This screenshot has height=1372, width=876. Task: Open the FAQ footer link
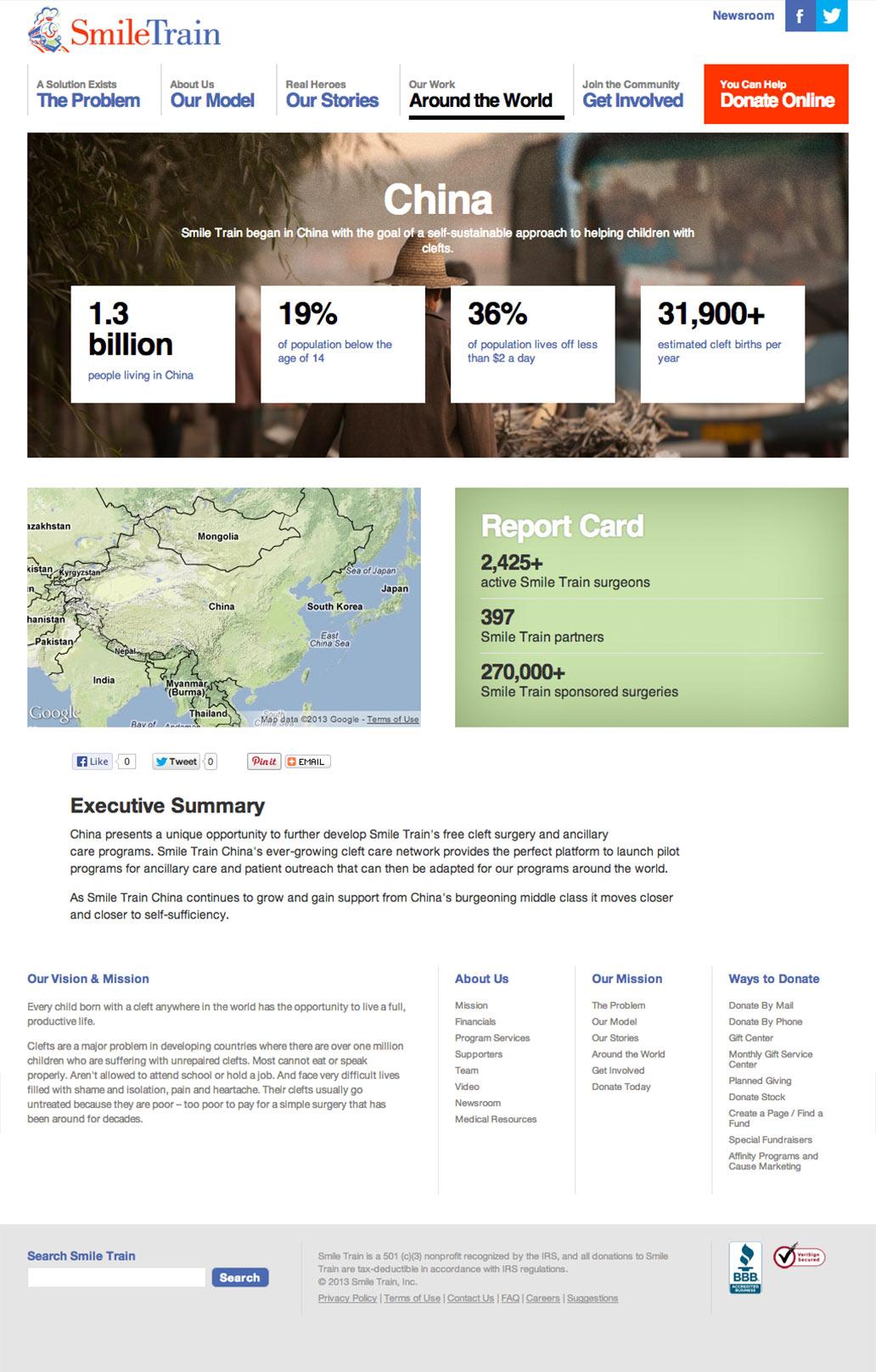point(510,1298)
